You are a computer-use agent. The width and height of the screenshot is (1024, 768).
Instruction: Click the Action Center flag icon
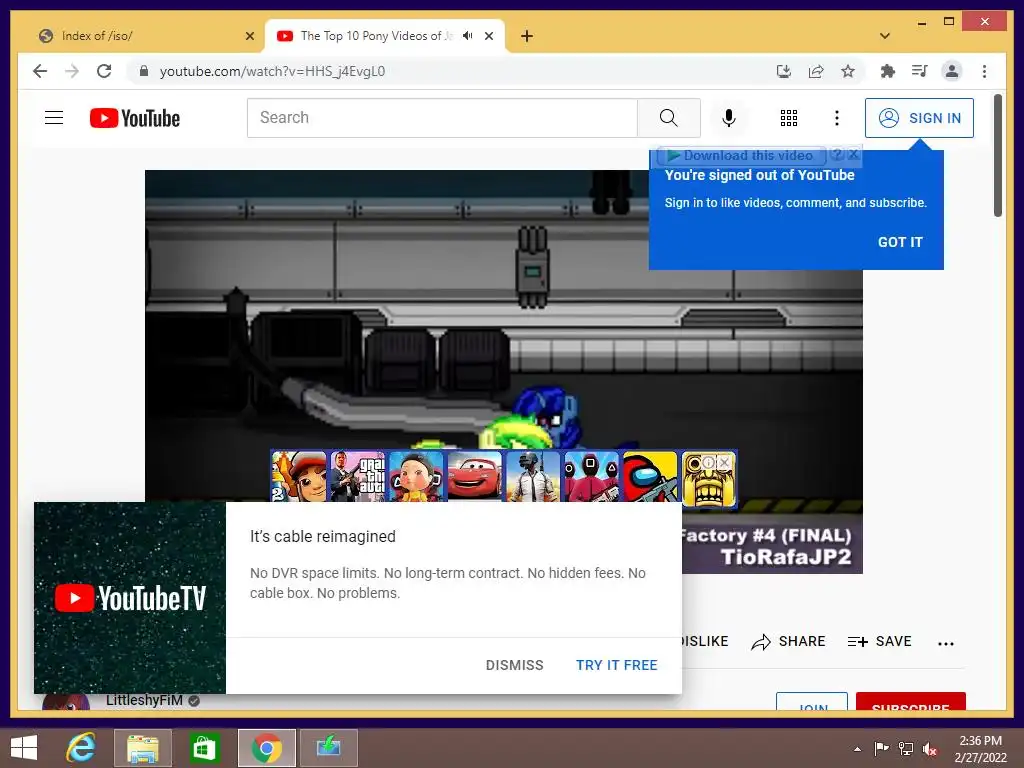[x=882, y=749]
